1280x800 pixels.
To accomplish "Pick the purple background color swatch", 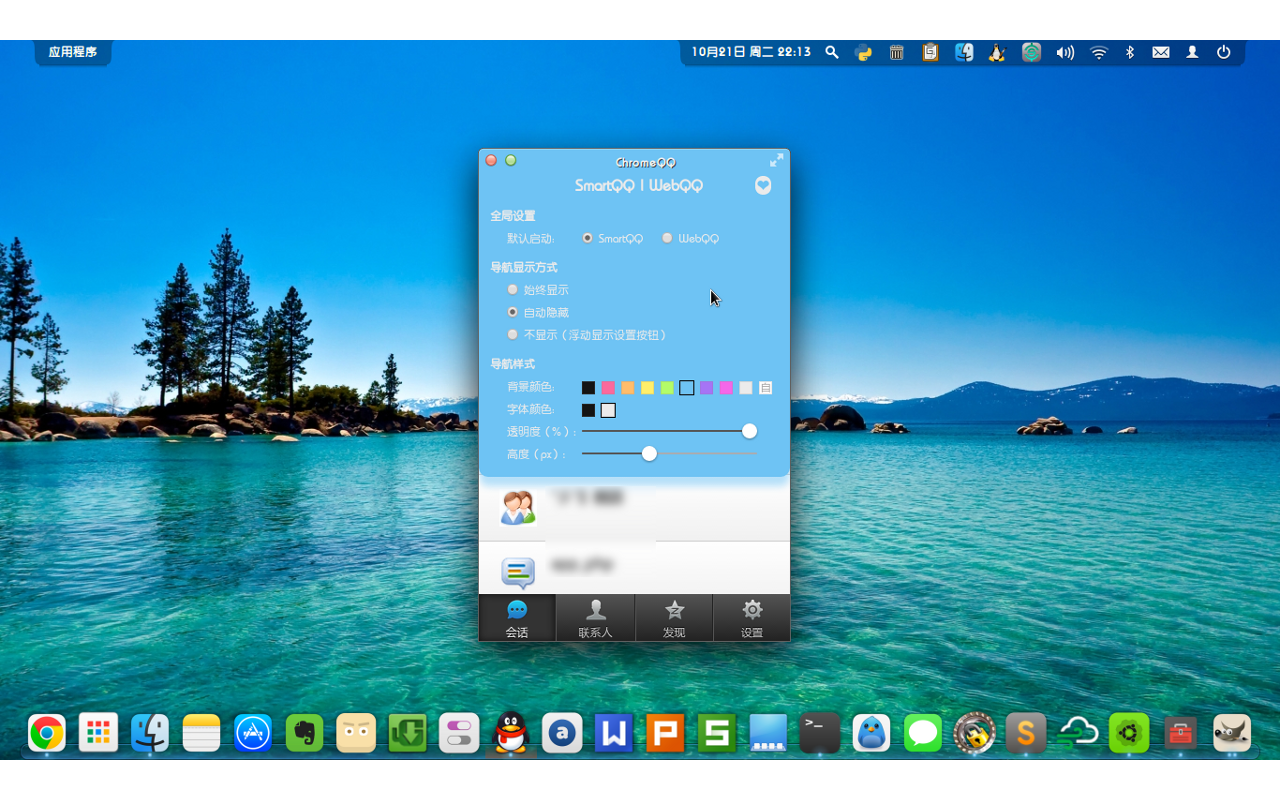I will (x=706, y=388).
